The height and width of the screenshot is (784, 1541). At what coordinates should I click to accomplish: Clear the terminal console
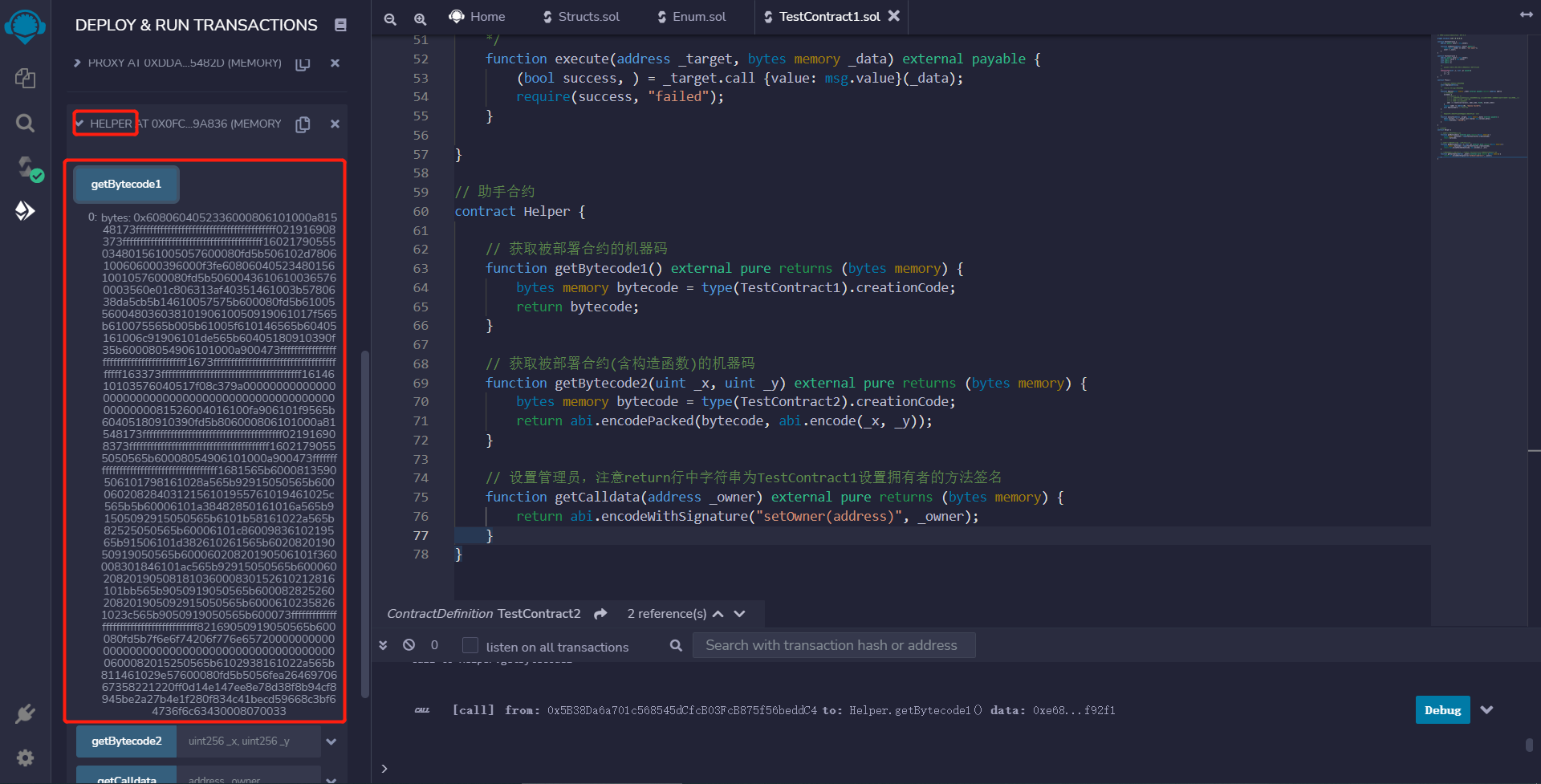click(x=409, y=644)
